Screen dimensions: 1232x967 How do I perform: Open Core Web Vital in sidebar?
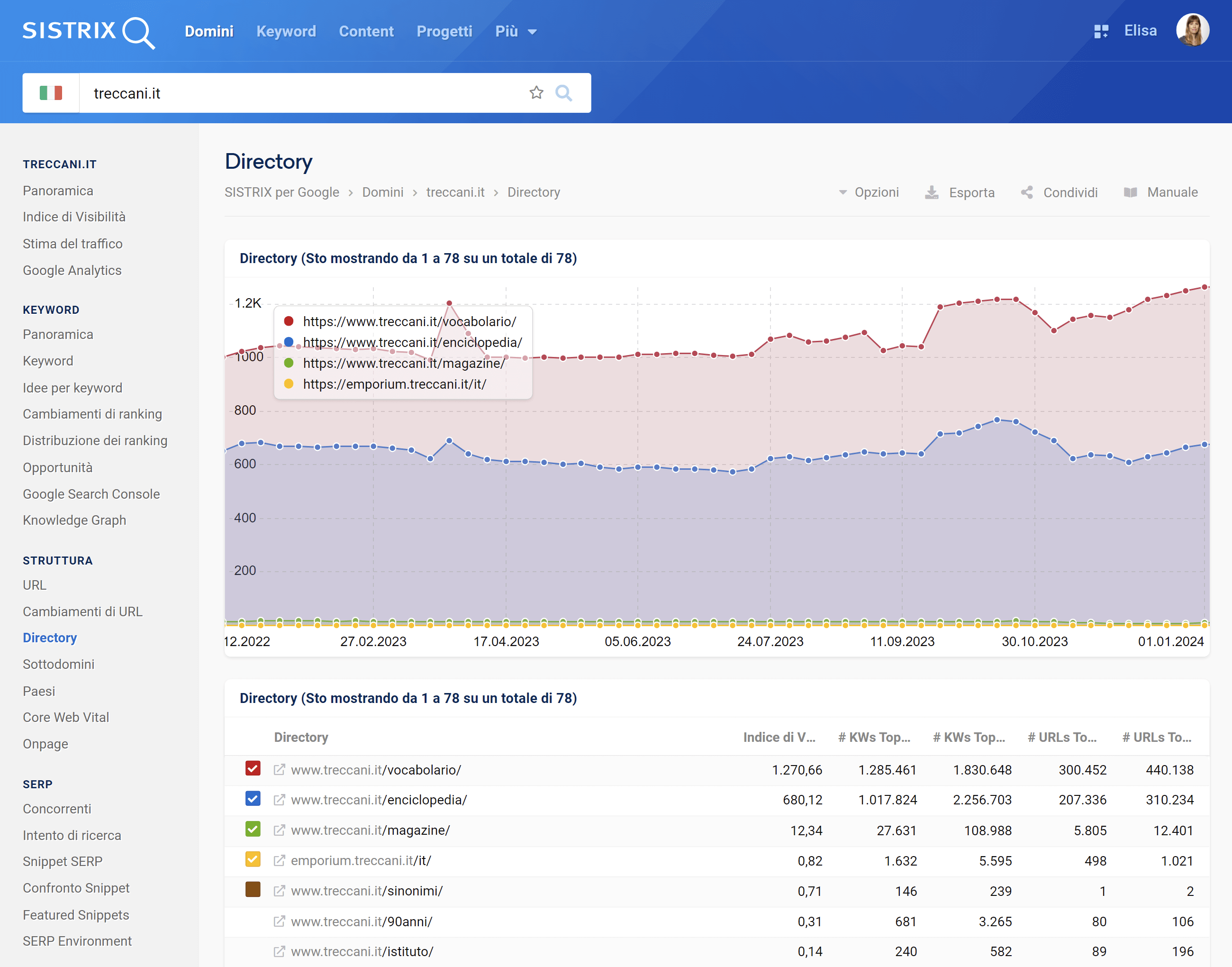[x=66, y=717]
